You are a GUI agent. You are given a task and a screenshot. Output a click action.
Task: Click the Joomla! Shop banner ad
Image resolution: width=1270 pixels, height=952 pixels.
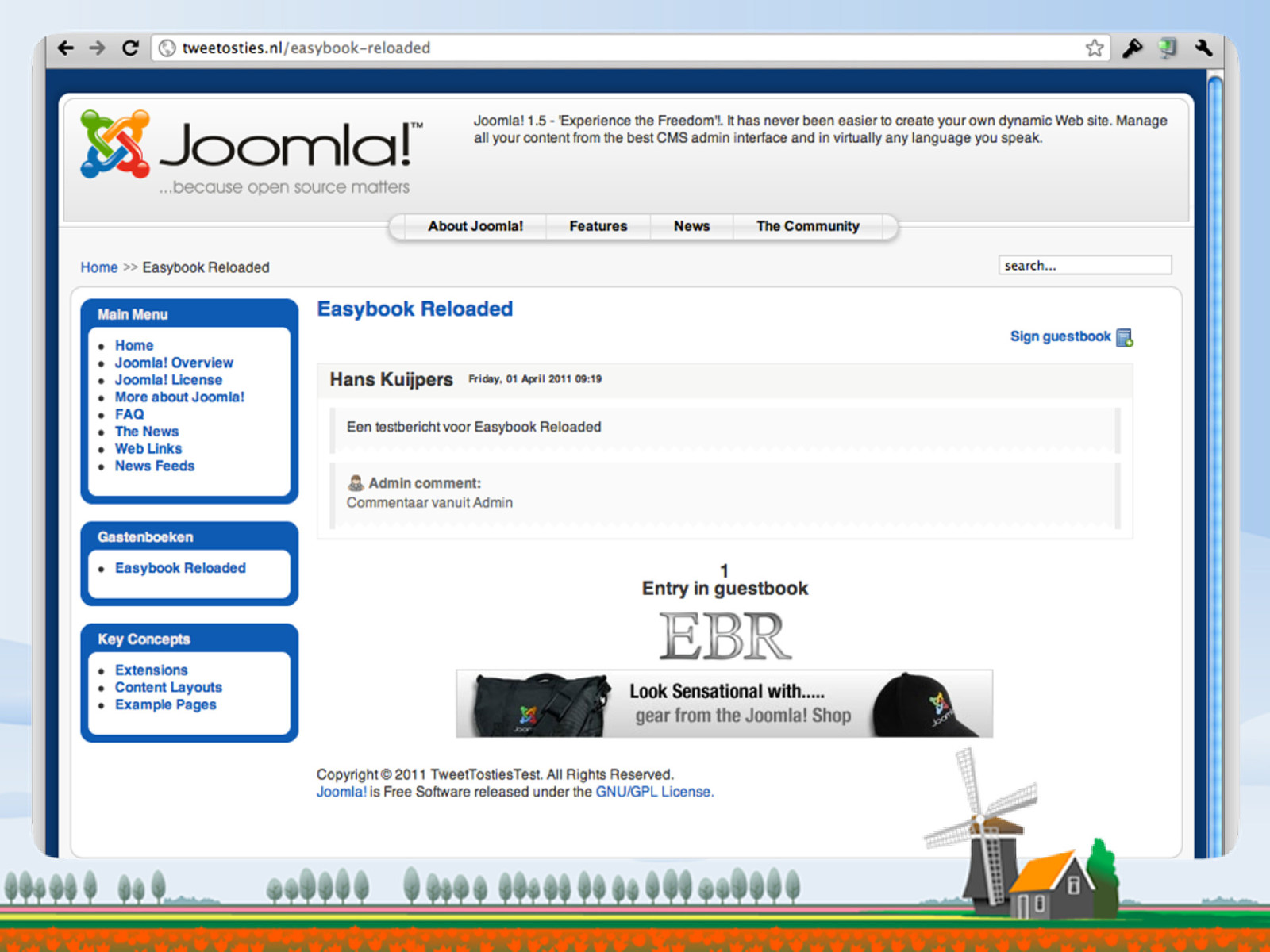(724, 704)
